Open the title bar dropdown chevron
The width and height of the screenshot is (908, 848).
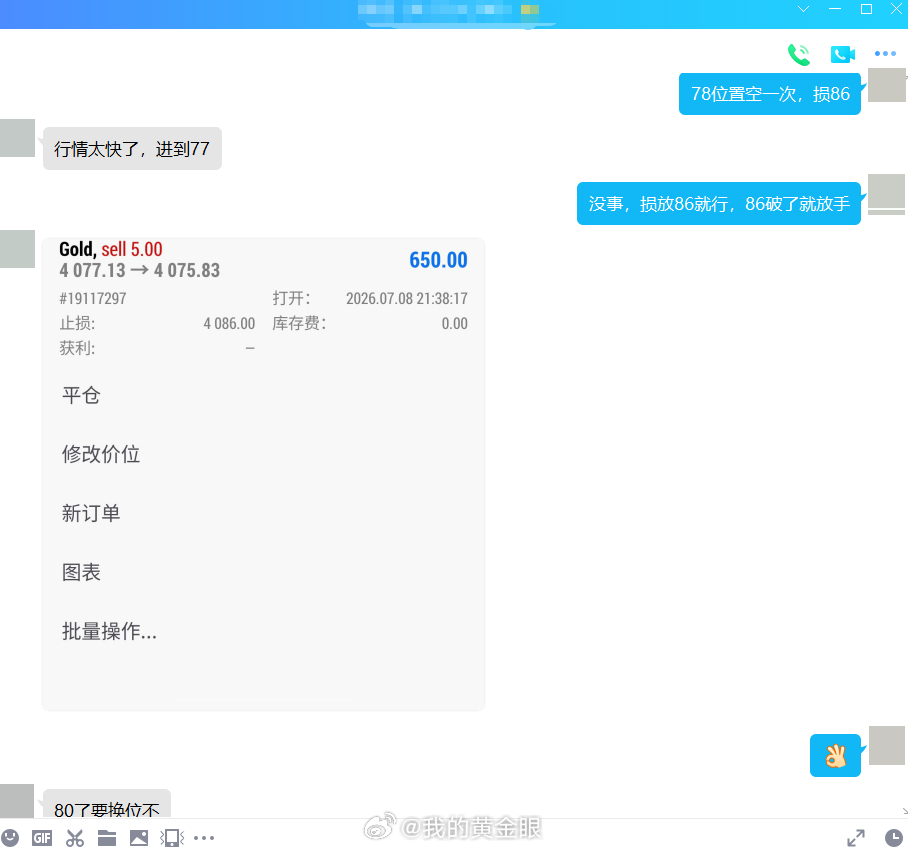803,9
